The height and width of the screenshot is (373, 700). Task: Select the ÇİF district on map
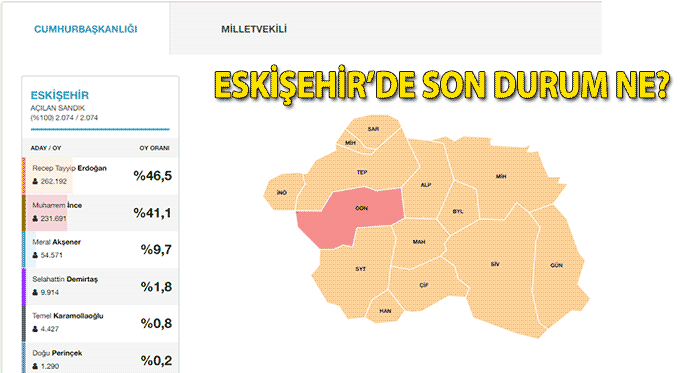(423, 285)
